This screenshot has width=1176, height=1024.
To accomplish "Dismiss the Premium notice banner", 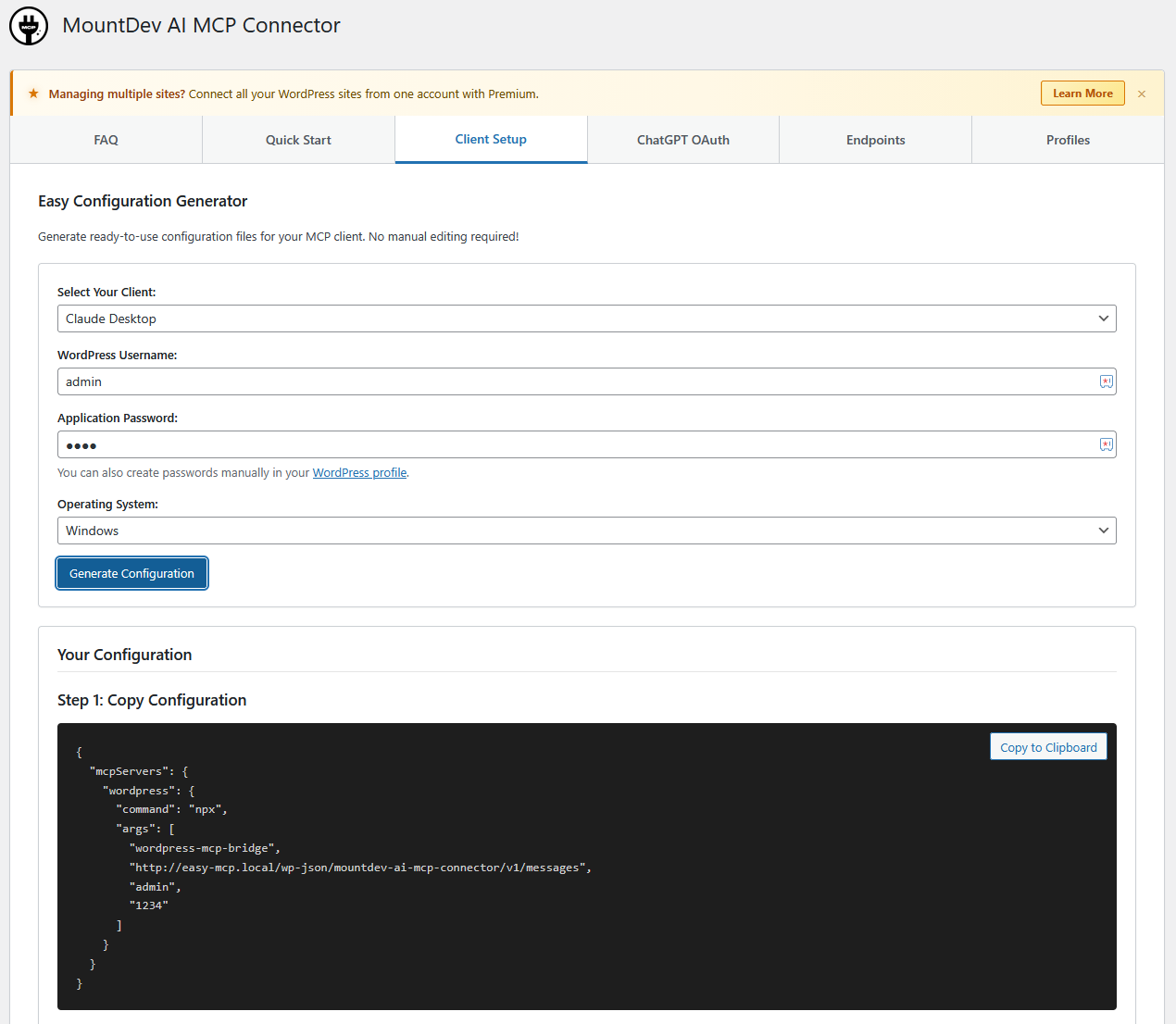I will click(1142, 94).
